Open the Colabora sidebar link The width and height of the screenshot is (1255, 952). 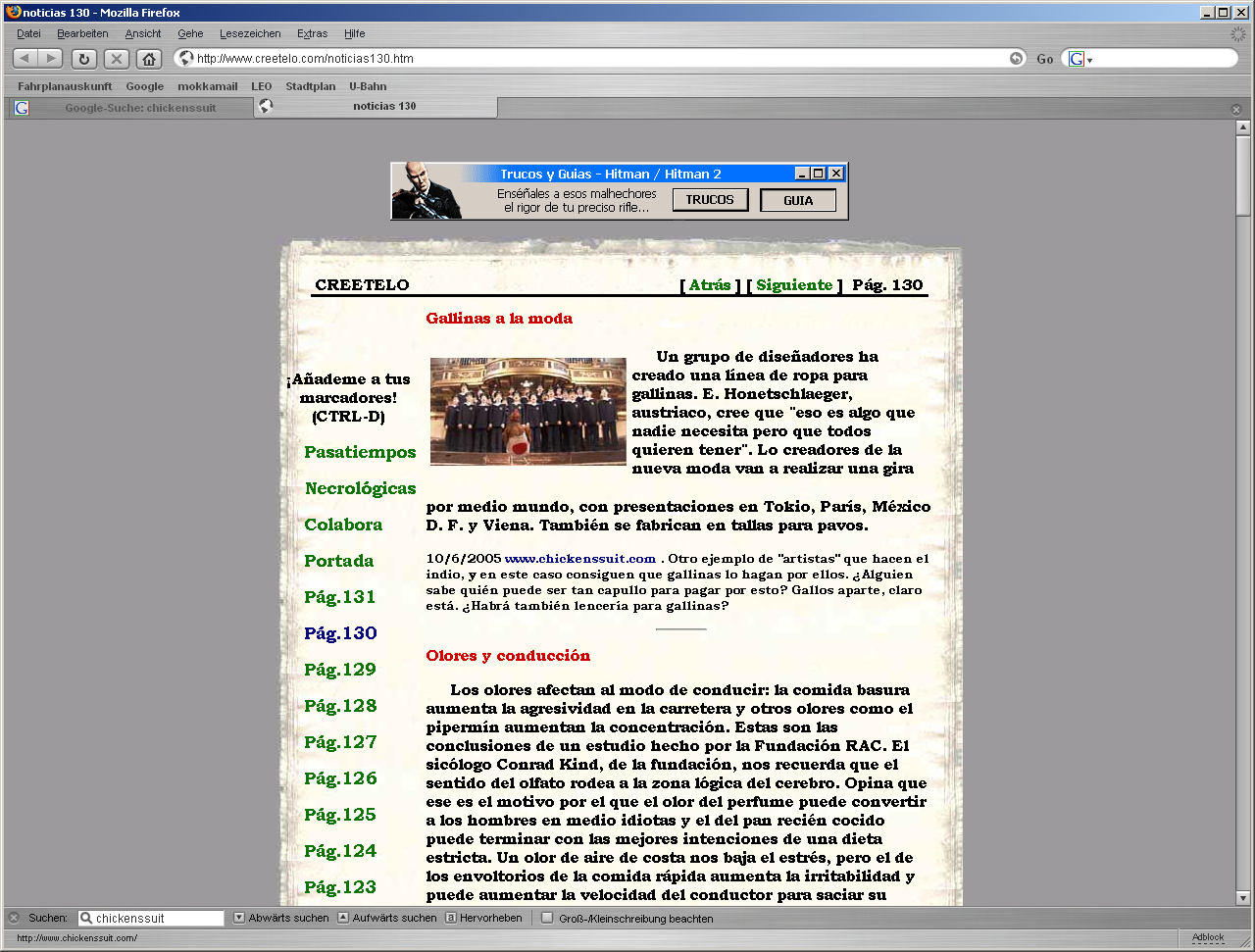pos(343,525)
